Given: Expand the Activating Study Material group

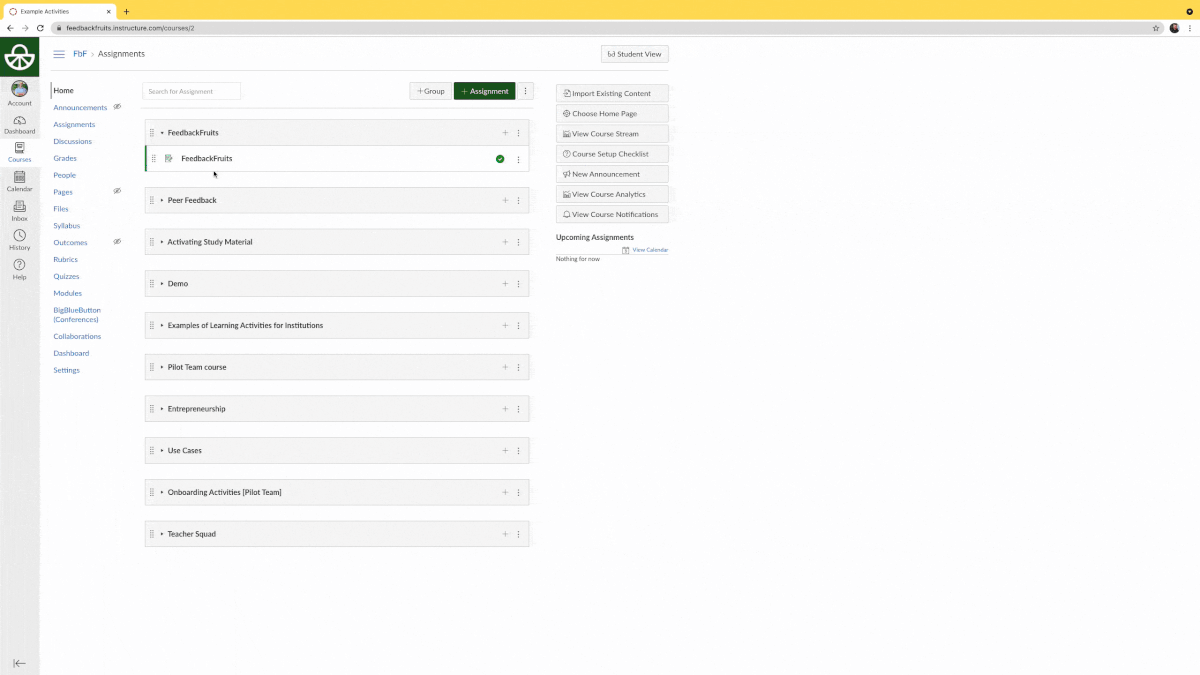Looking at the screenshot, I should click(162, 242).
